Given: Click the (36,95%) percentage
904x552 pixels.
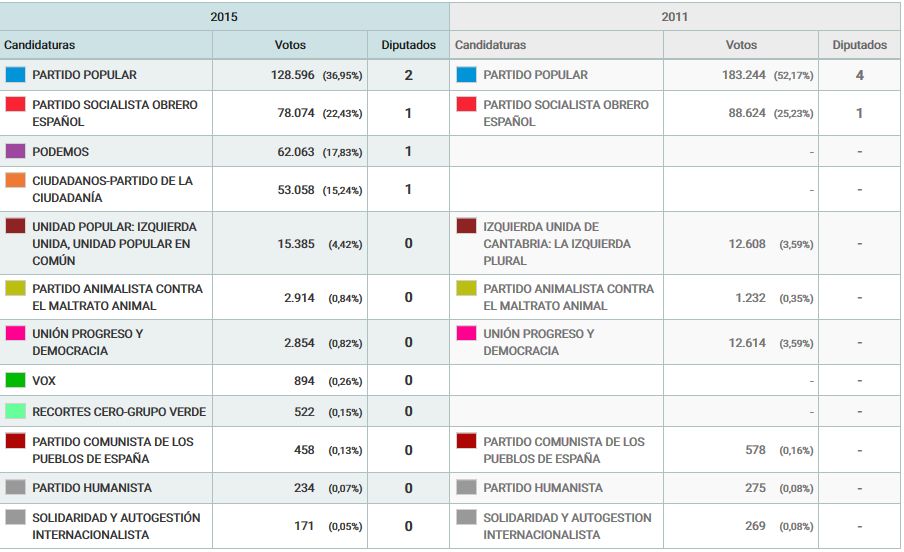Looking at the screenshot, I should [x=342, y=76].
